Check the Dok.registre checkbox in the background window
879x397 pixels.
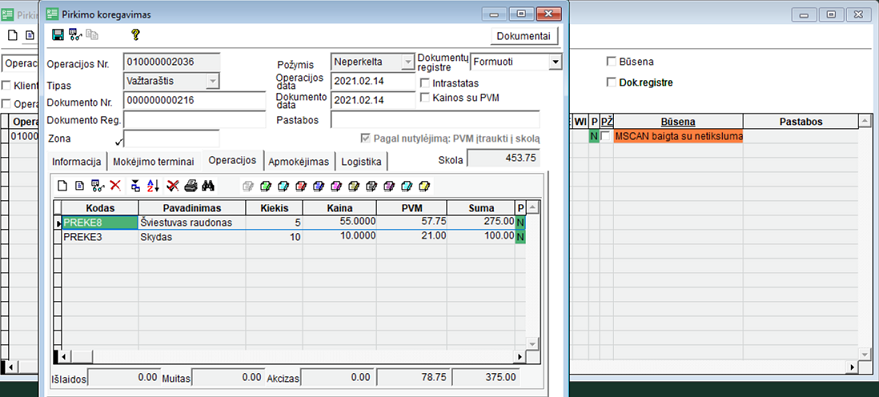(611, 82)
